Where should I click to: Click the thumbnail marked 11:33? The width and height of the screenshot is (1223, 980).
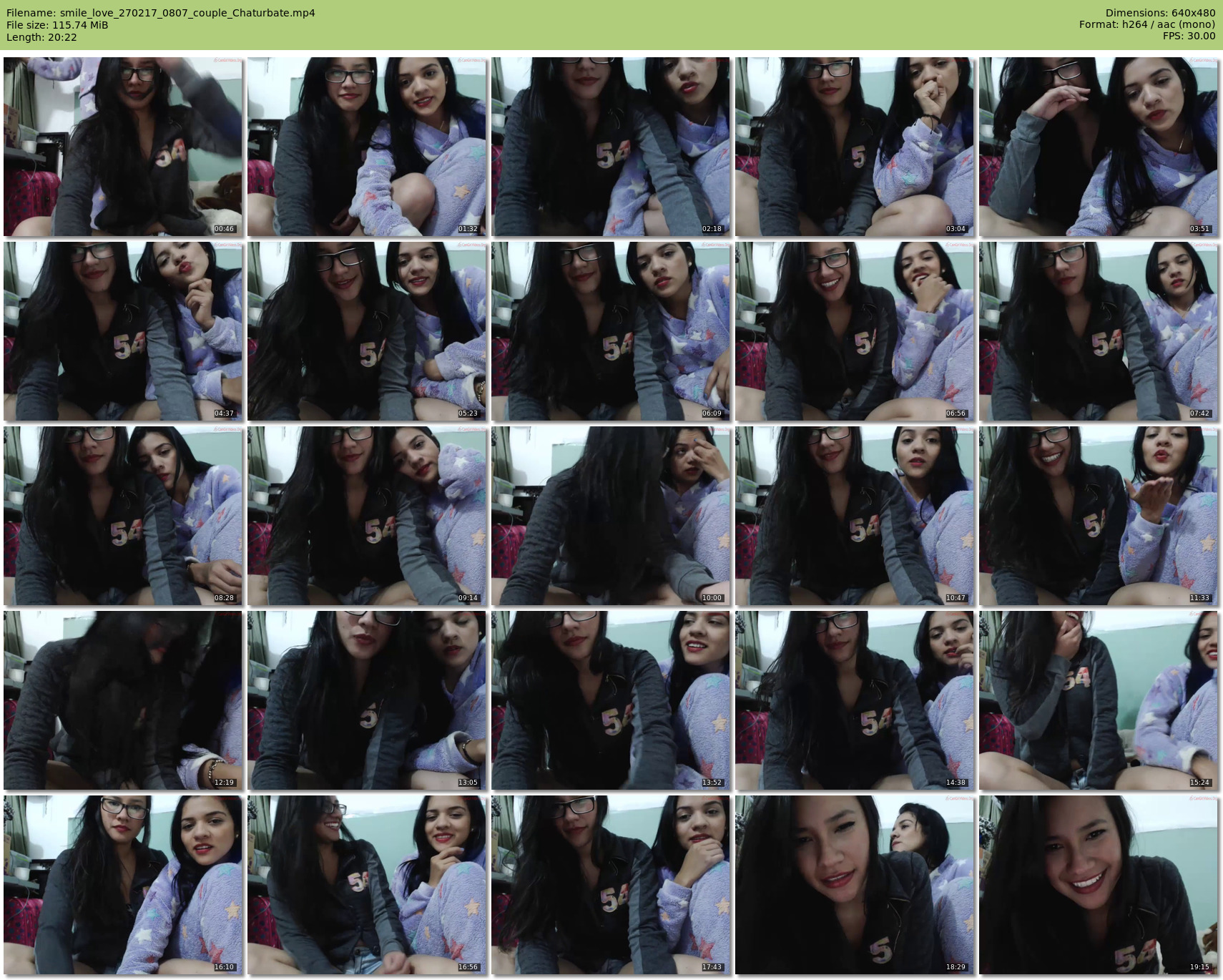[x=1099, y=516]
